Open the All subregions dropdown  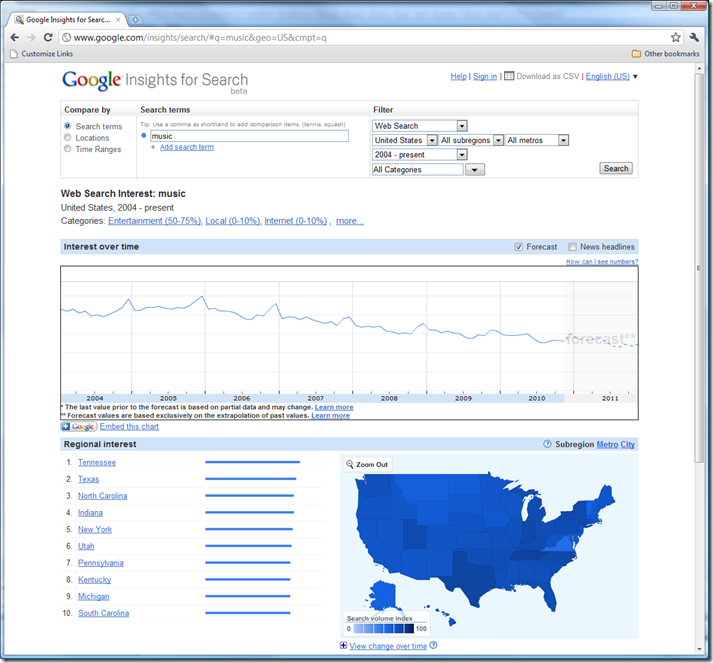(x=471, y=140)
